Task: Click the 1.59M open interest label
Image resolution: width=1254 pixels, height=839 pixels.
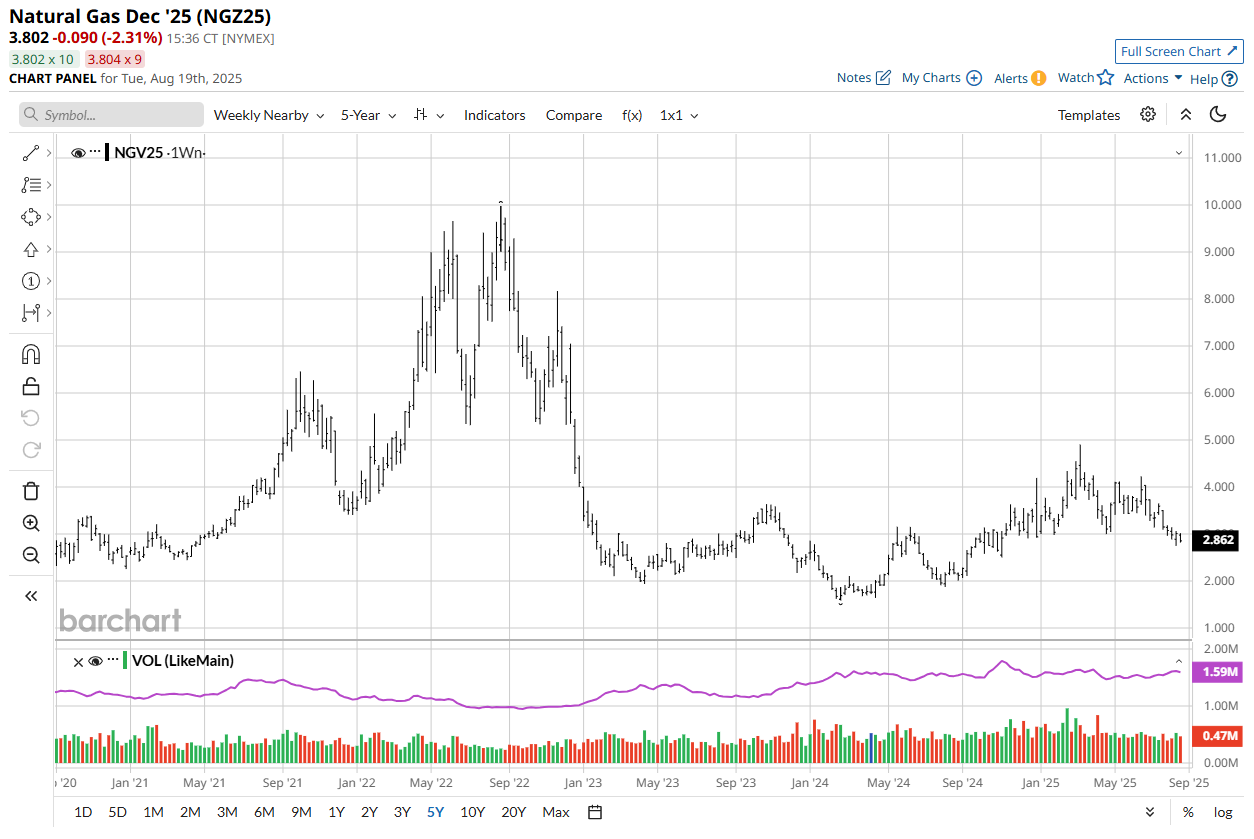Action: pyautogui.click(x=1217, y=673)
